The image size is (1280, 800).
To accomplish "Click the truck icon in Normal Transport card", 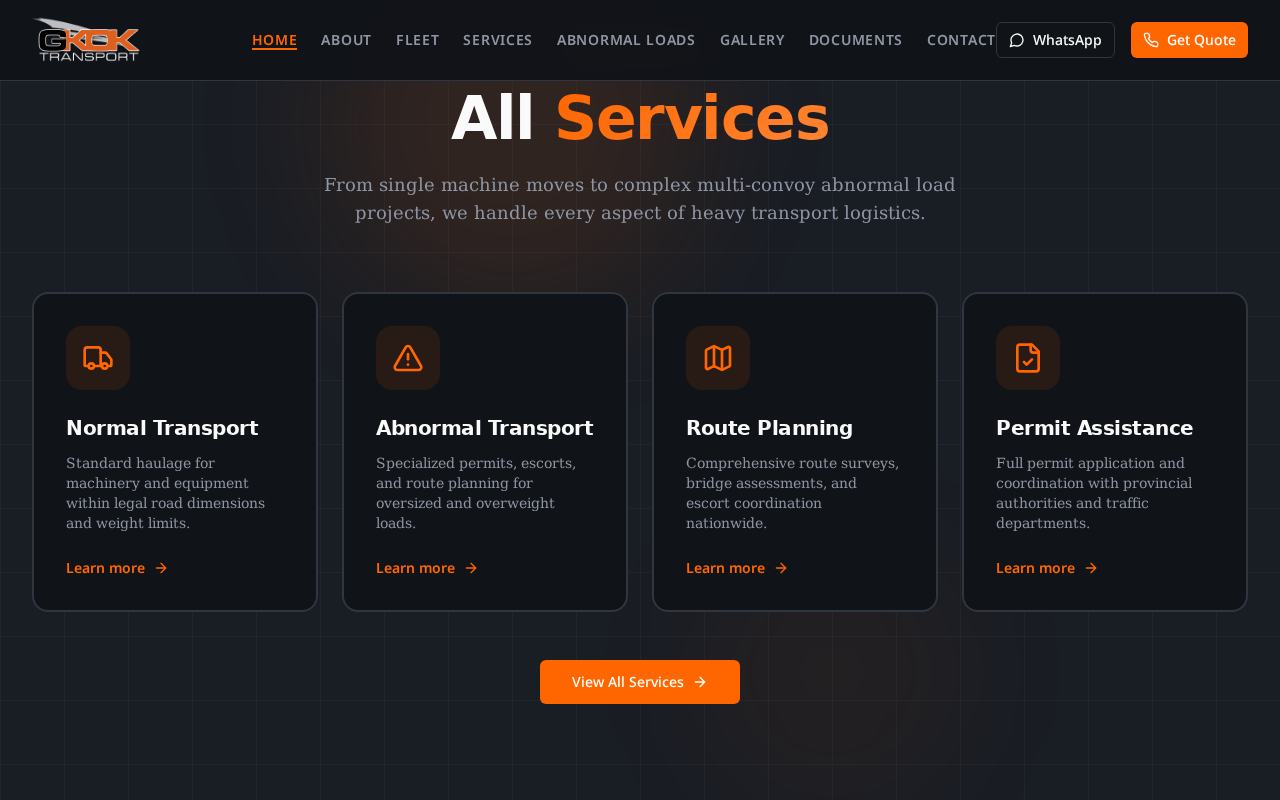I will tap(98, 358).
